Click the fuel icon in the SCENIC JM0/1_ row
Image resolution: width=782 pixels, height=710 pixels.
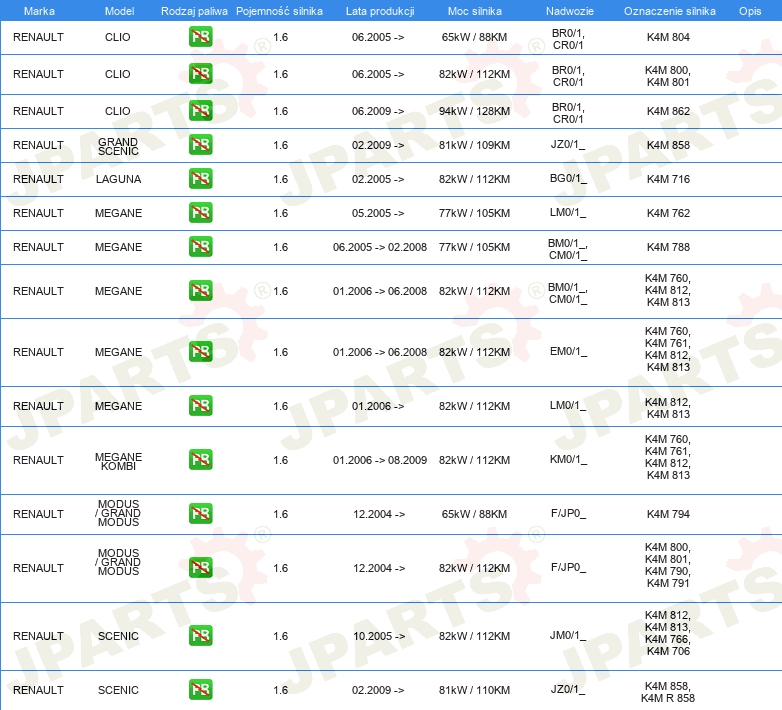[x=200, y=636]
